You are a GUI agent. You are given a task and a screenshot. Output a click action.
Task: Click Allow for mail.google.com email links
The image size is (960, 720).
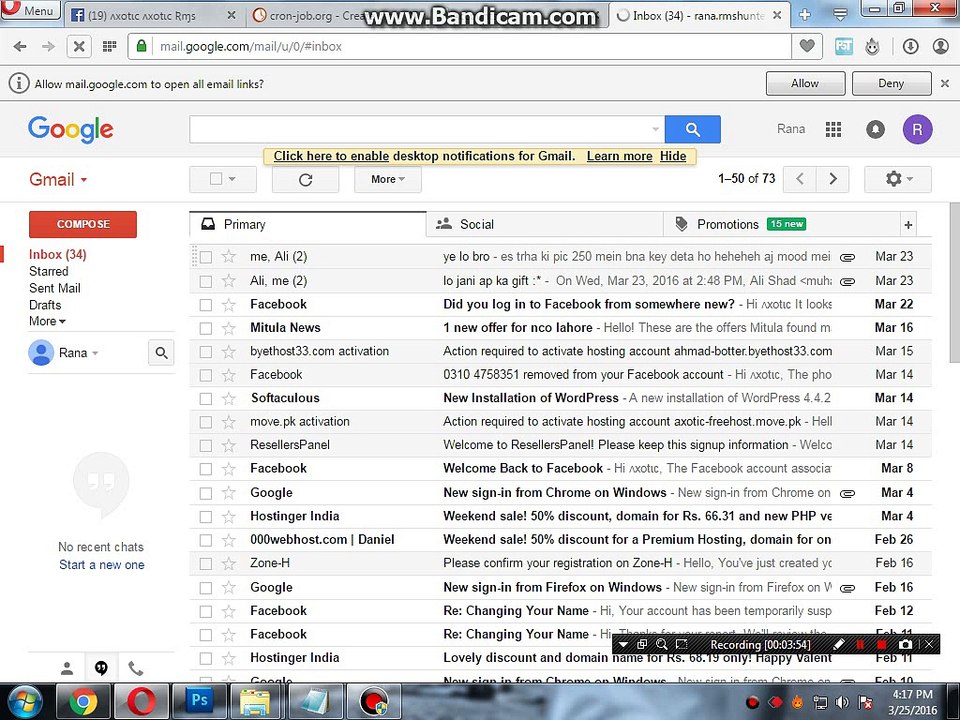[x=805, y=83]
